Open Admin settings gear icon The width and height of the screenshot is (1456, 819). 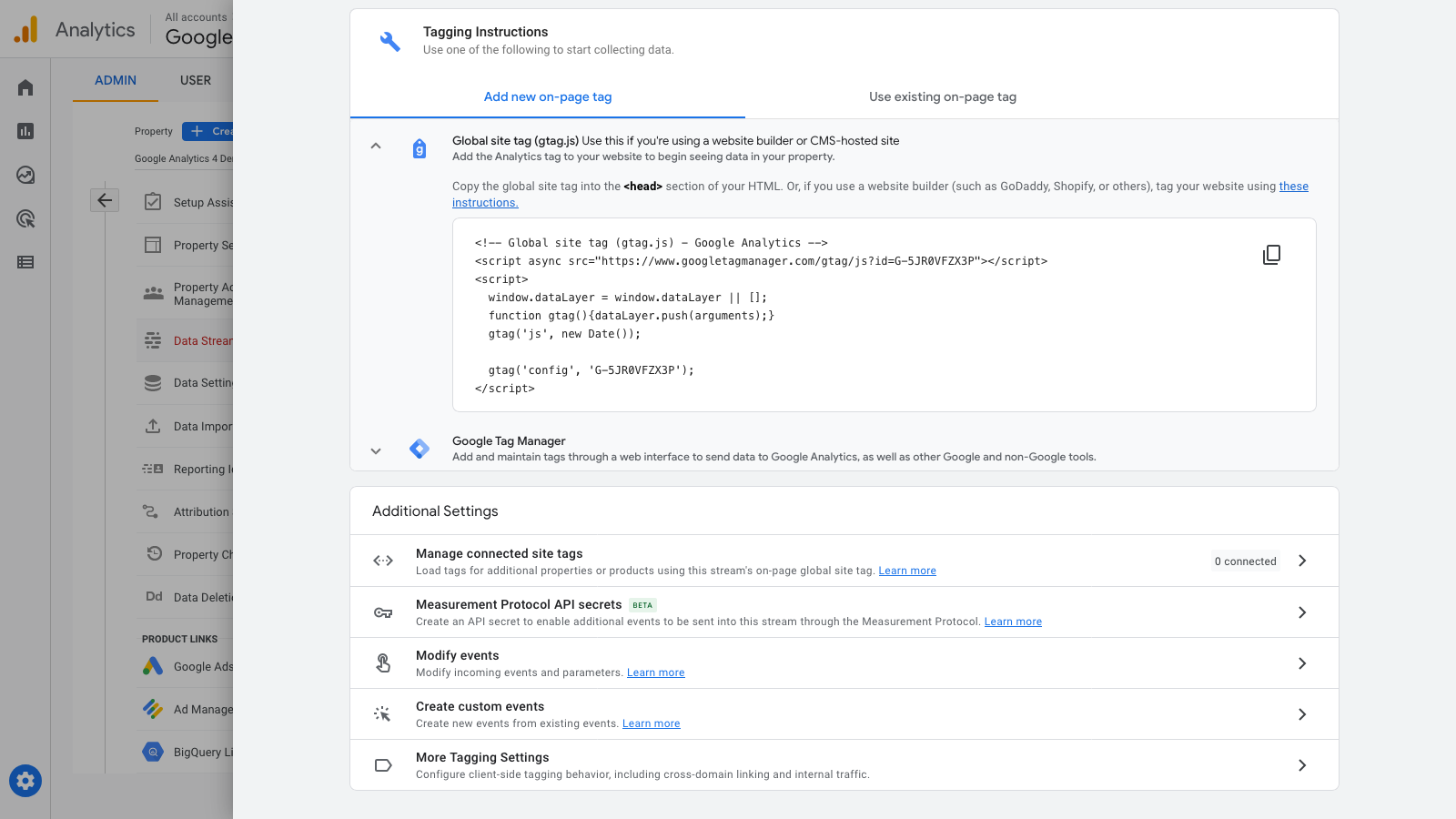25,781
